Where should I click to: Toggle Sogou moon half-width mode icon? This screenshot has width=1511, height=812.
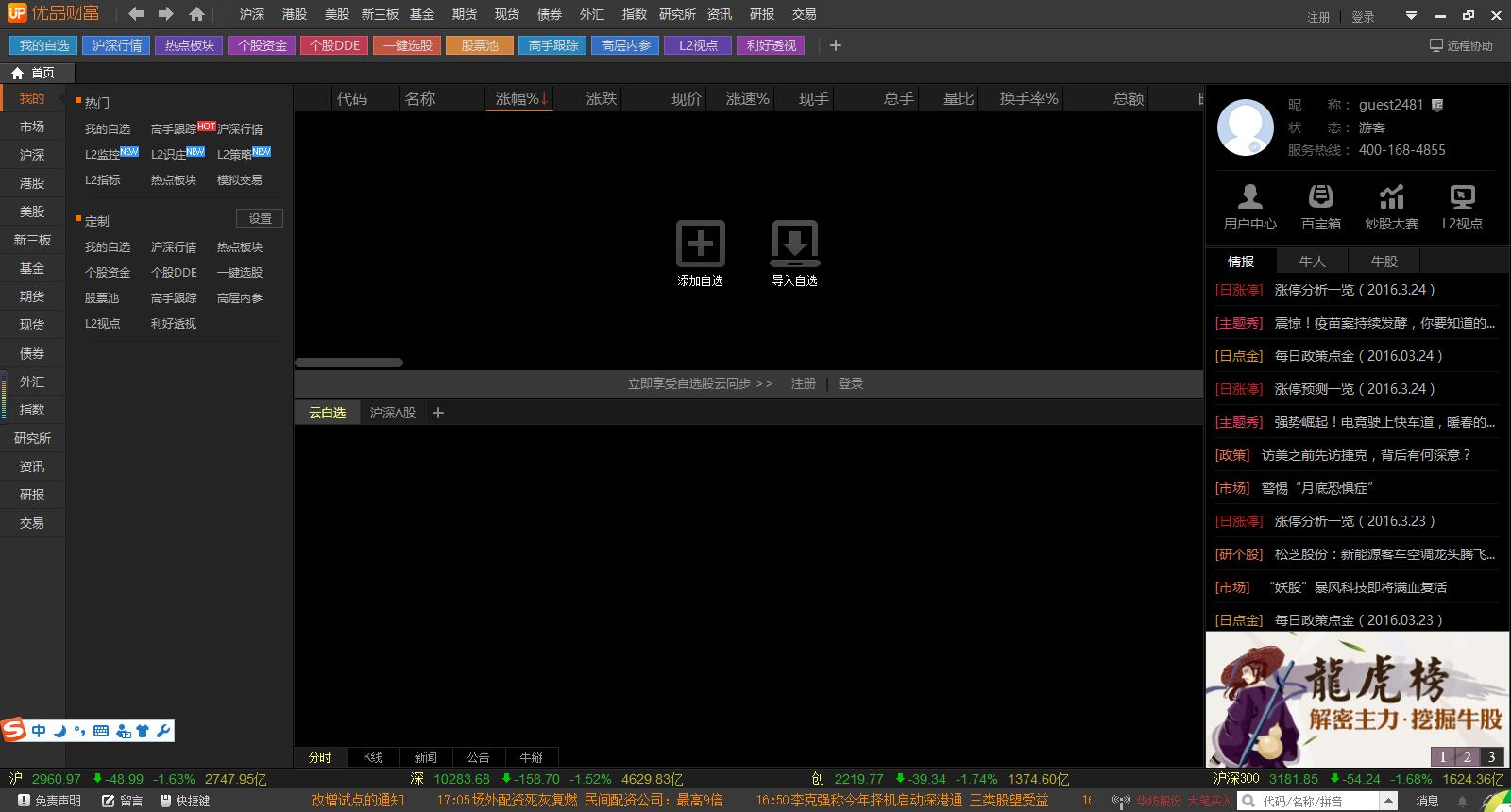[59, 731]
